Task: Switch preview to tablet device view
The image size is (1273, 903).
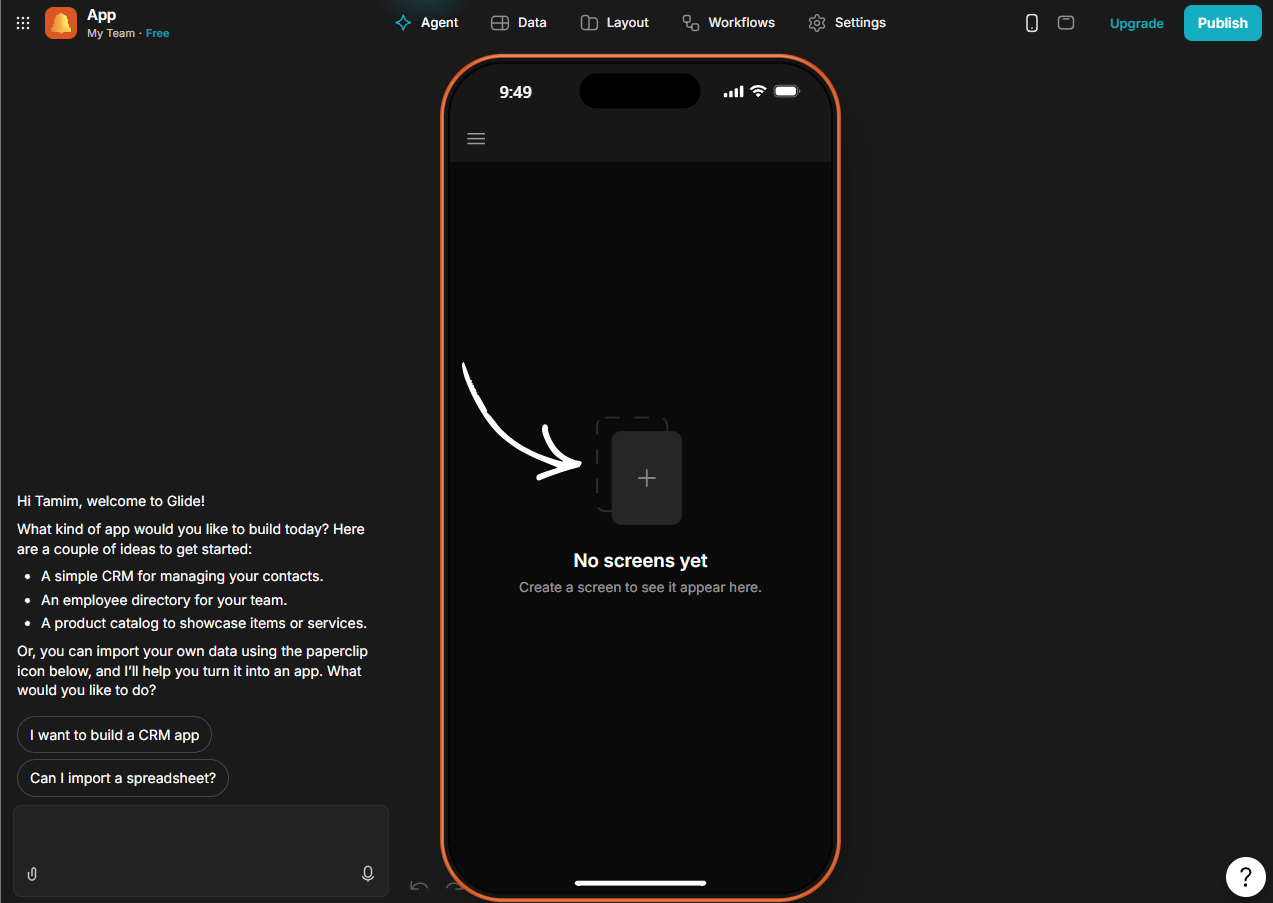Action: (x=1066, y=23)
